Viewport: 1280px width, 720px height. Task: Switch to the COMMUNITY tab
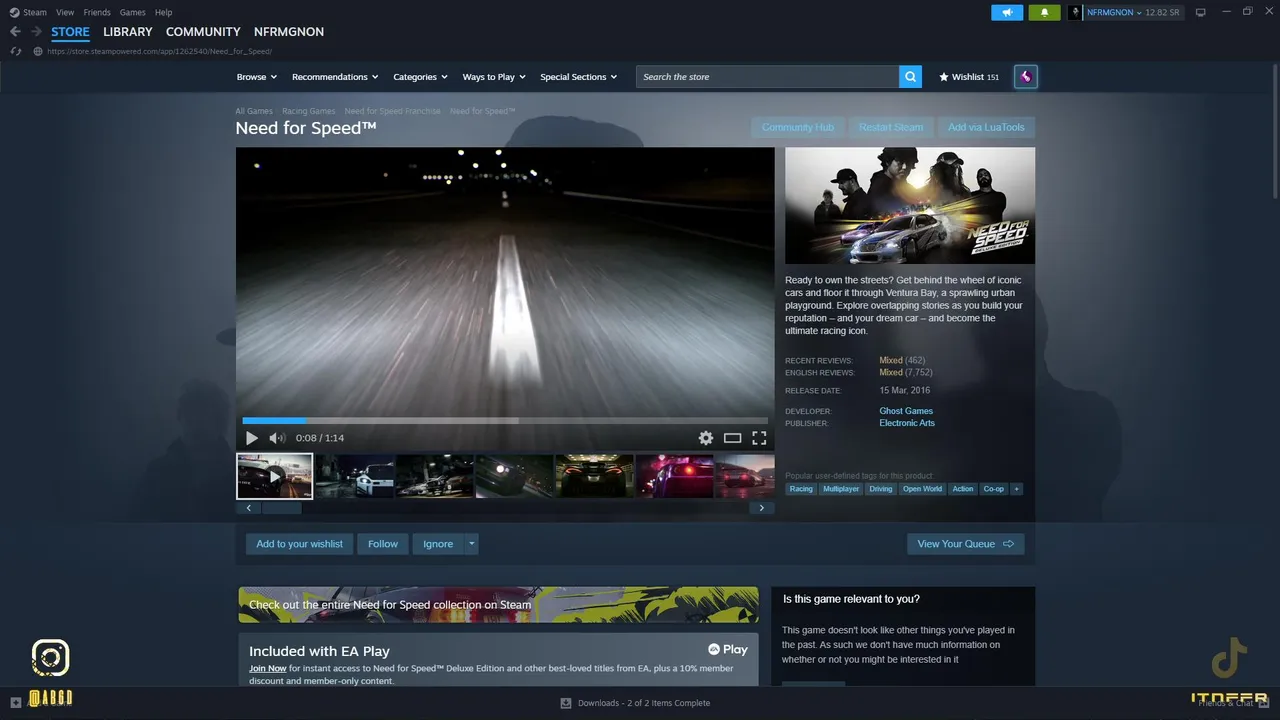[203, 32]
